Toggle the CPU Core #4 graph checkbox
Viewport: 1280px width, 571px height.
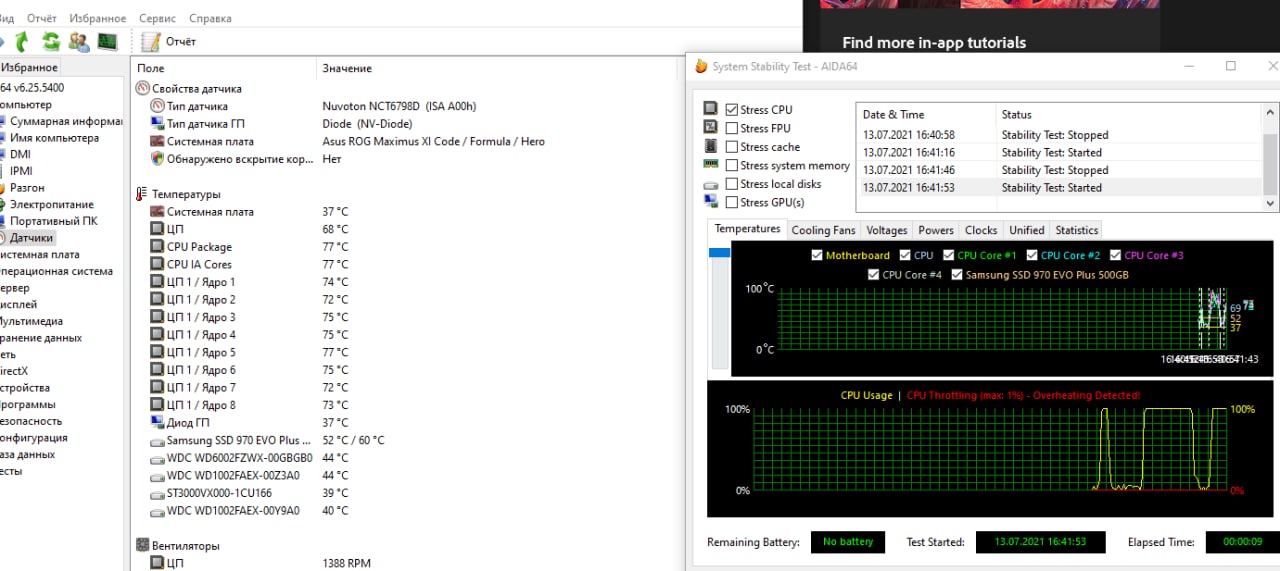[874, 274]
